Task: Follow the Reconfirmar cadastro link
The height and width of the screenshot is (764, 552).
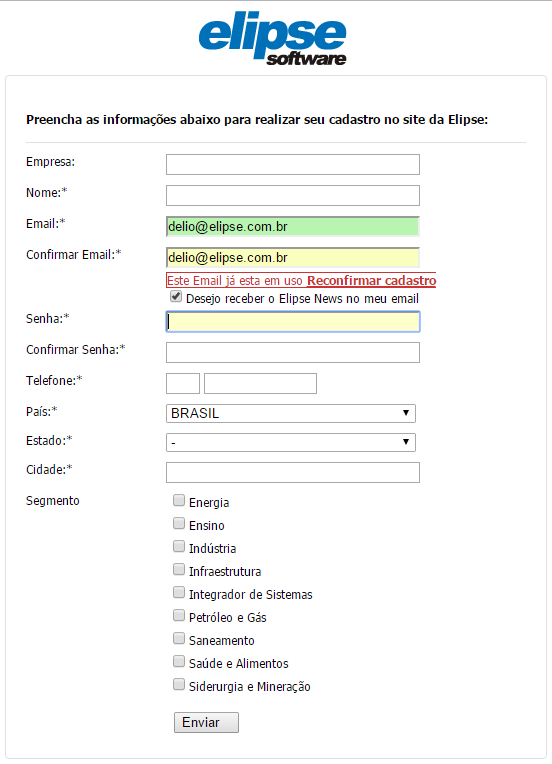Action: [x=371, y=281]
